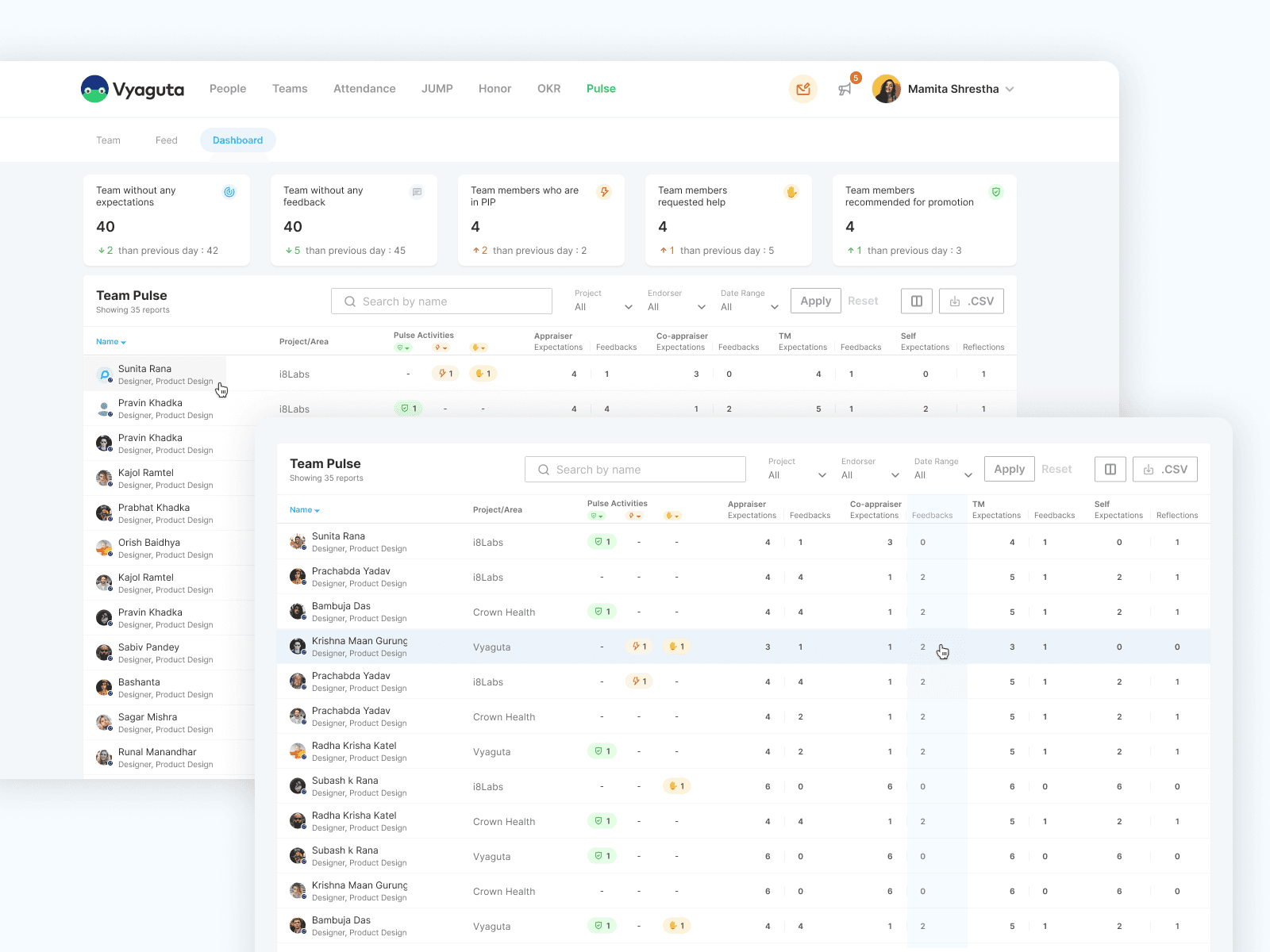Click promotion badge in back Pravin Khadka i8Labs row
The width and height of the screenshot is (1270, 952).
click(x=408, y=409)
